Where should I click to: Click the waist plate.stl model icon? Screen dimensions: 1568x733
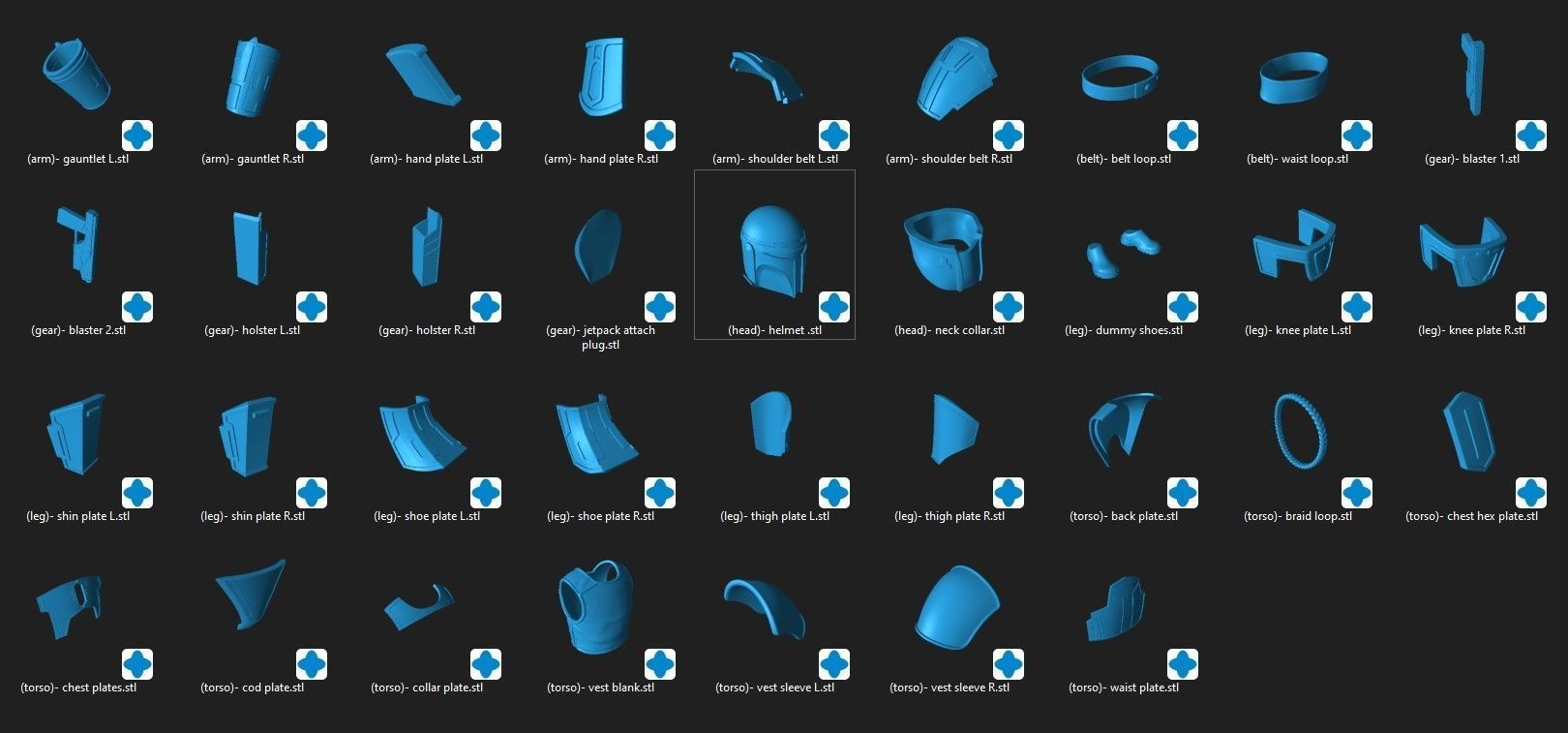pyautogui.click(x=1117, y=608)
